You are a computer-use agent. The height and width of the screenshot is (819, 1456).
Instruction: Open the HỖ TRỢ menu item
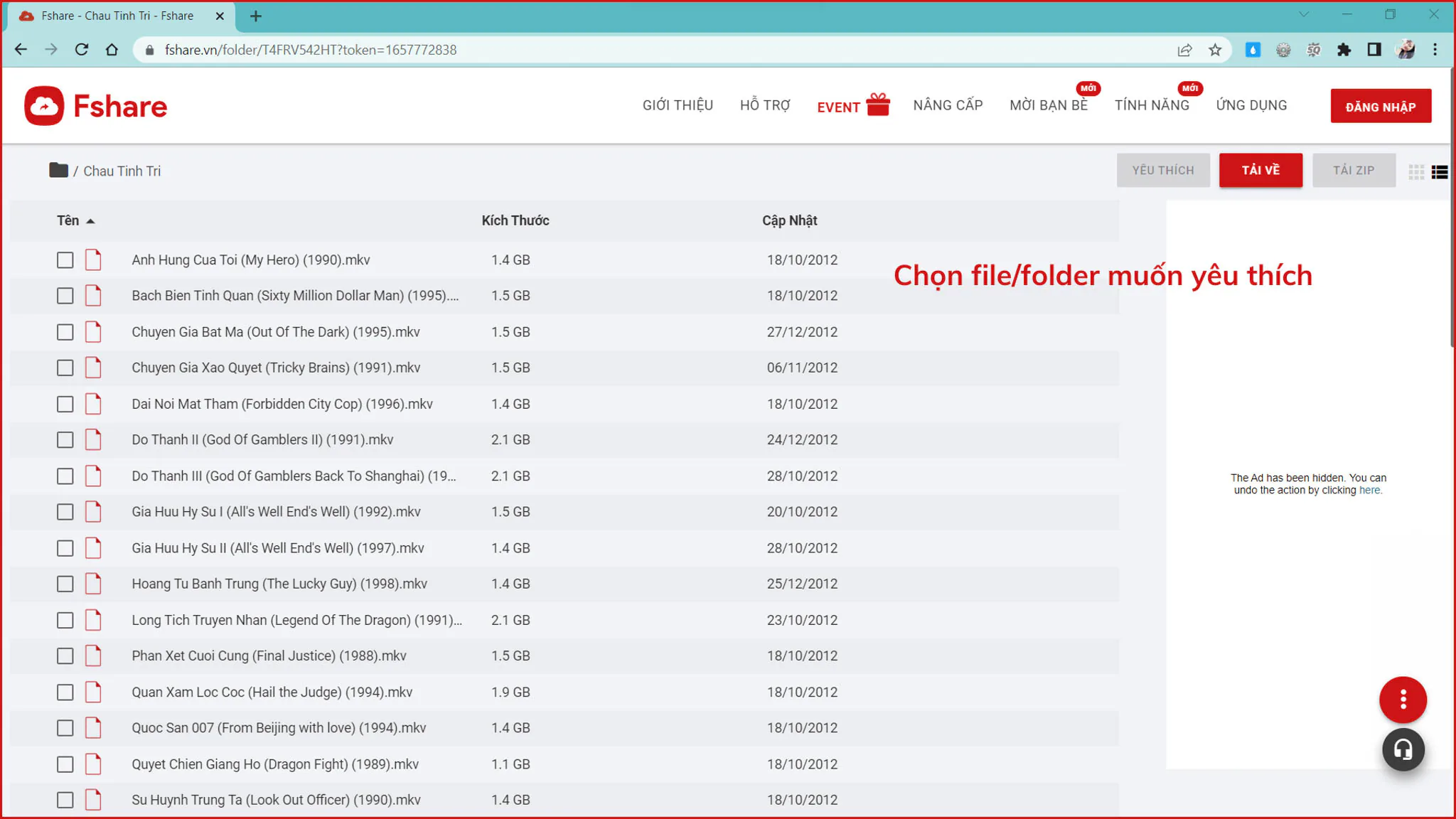(x=765, y=105)
